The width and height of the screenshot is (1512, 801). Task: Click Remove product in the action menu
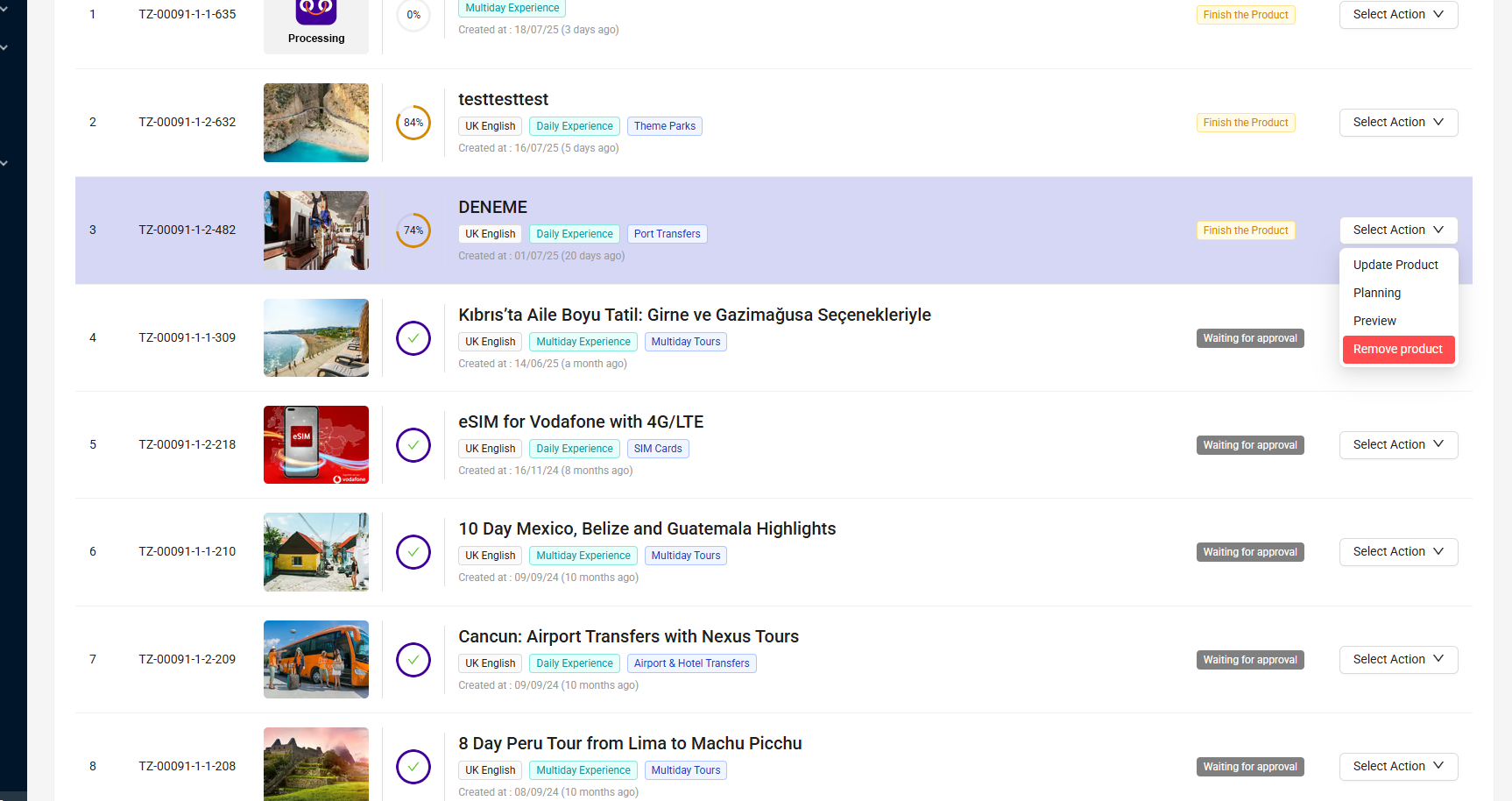pyautogui.click(x=1398, y=349)
